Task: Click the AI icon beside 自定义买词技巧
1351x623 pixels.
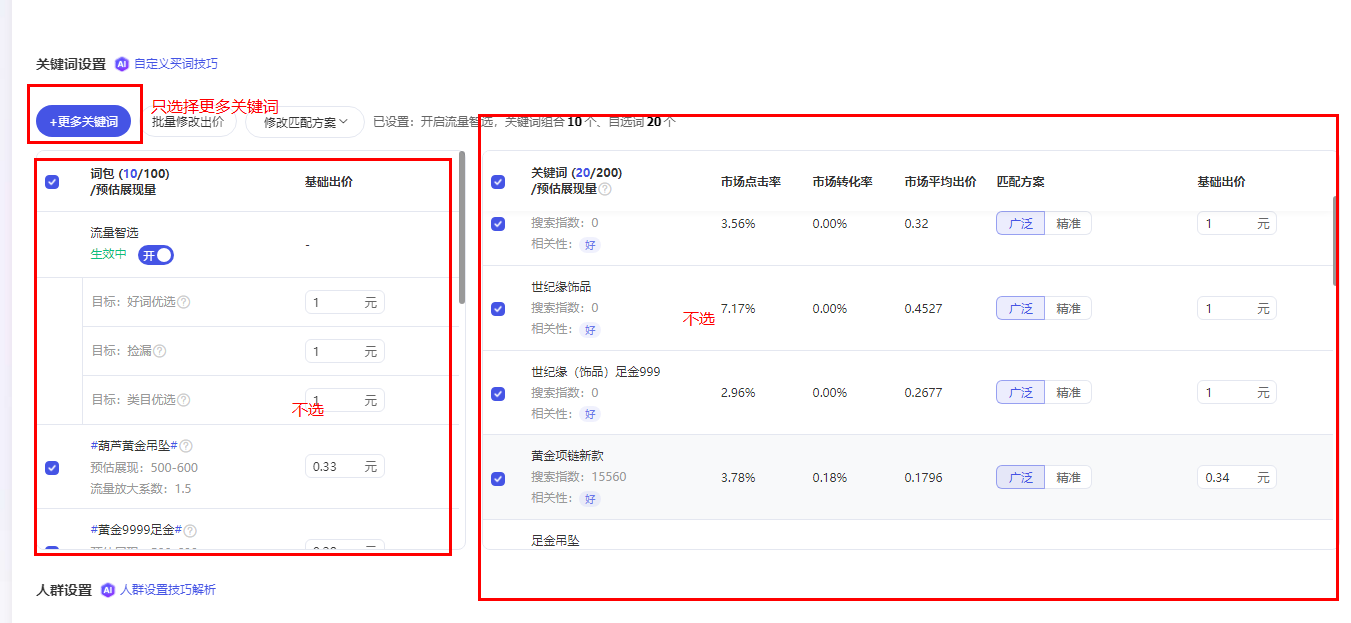Action: (122, 64)
